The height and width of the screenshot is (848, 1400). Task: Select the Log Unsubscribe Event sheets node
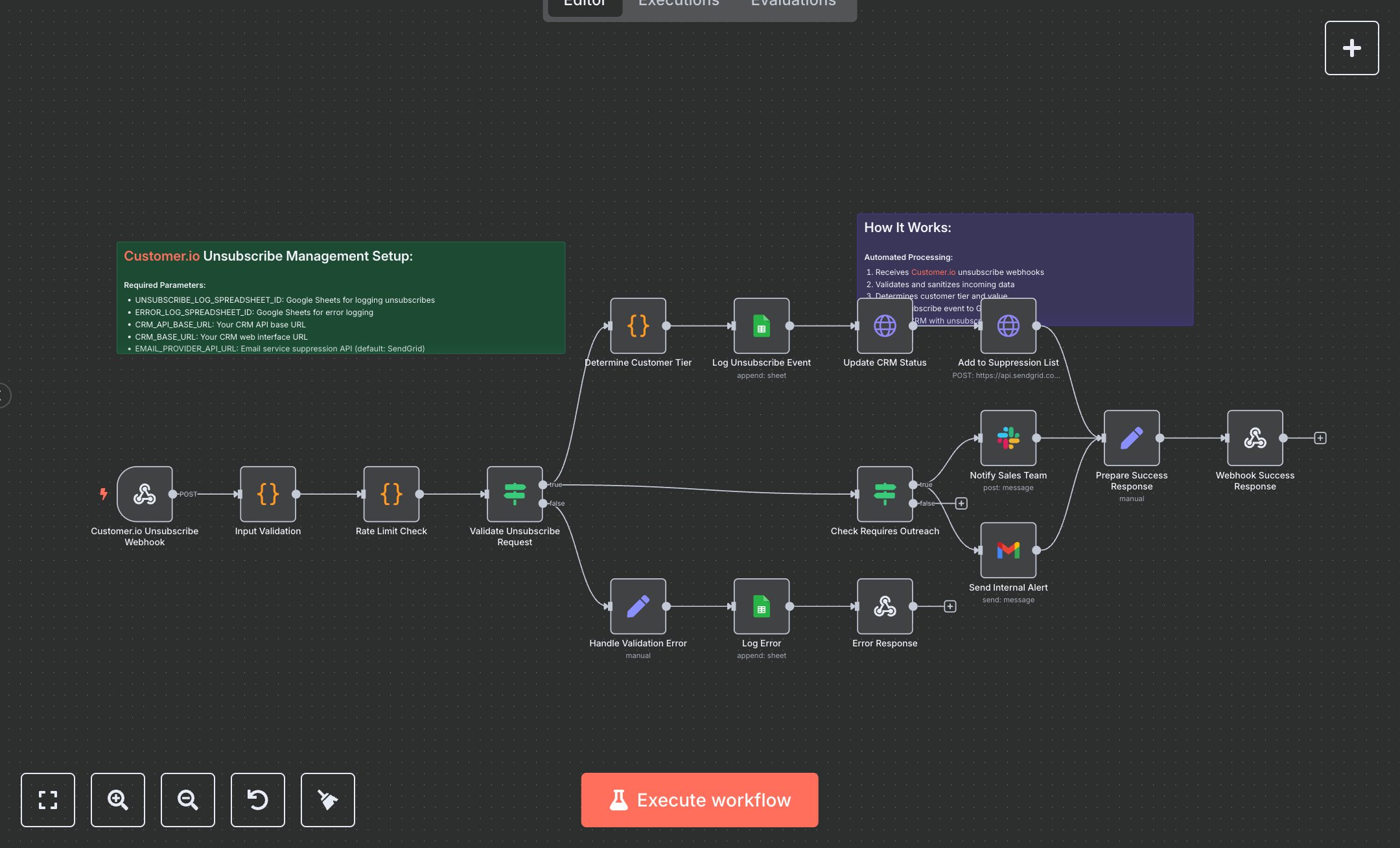(x=761, y=326)
